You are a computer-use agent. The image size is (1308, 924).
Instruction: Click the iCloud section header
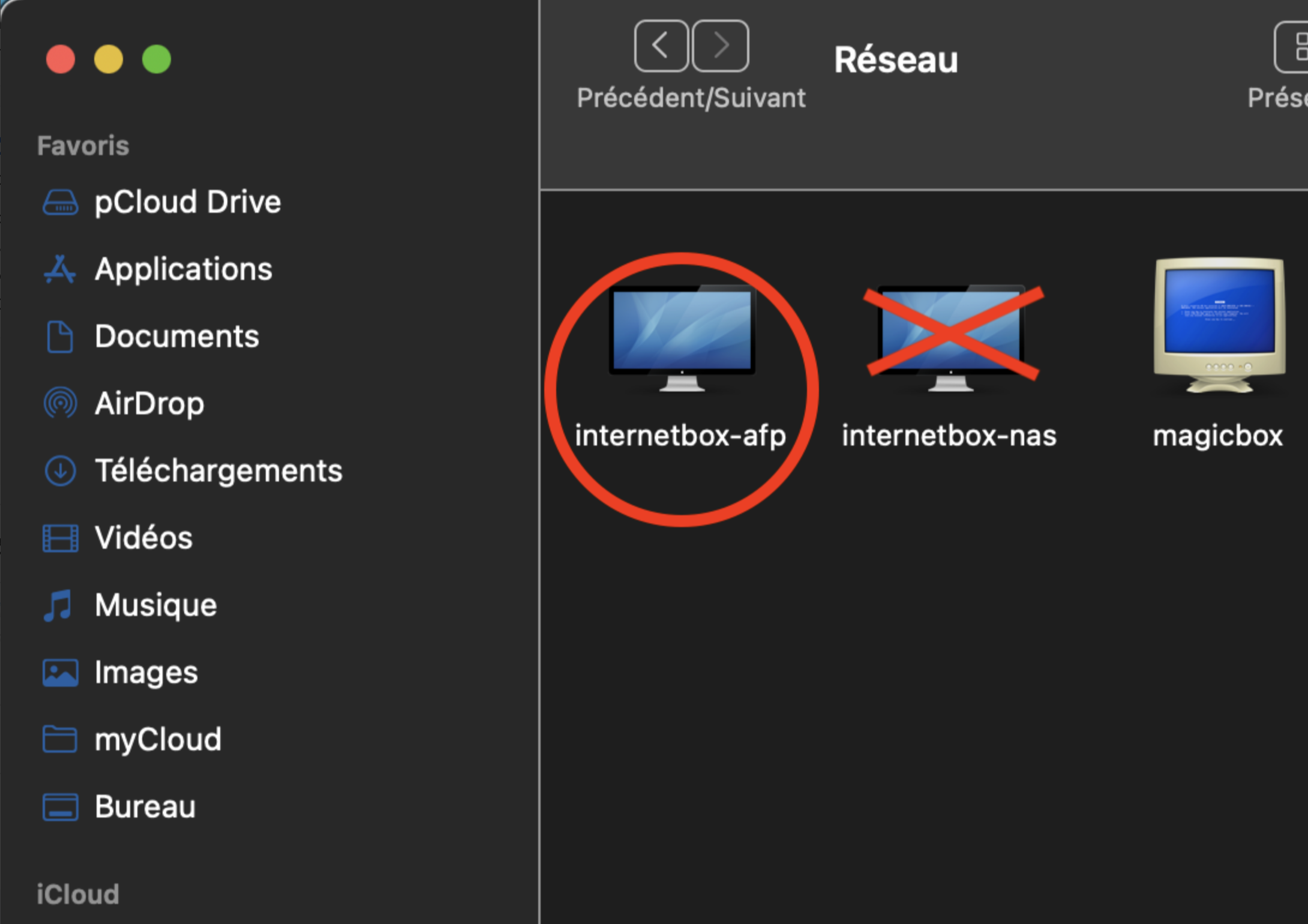click(78, 895)
